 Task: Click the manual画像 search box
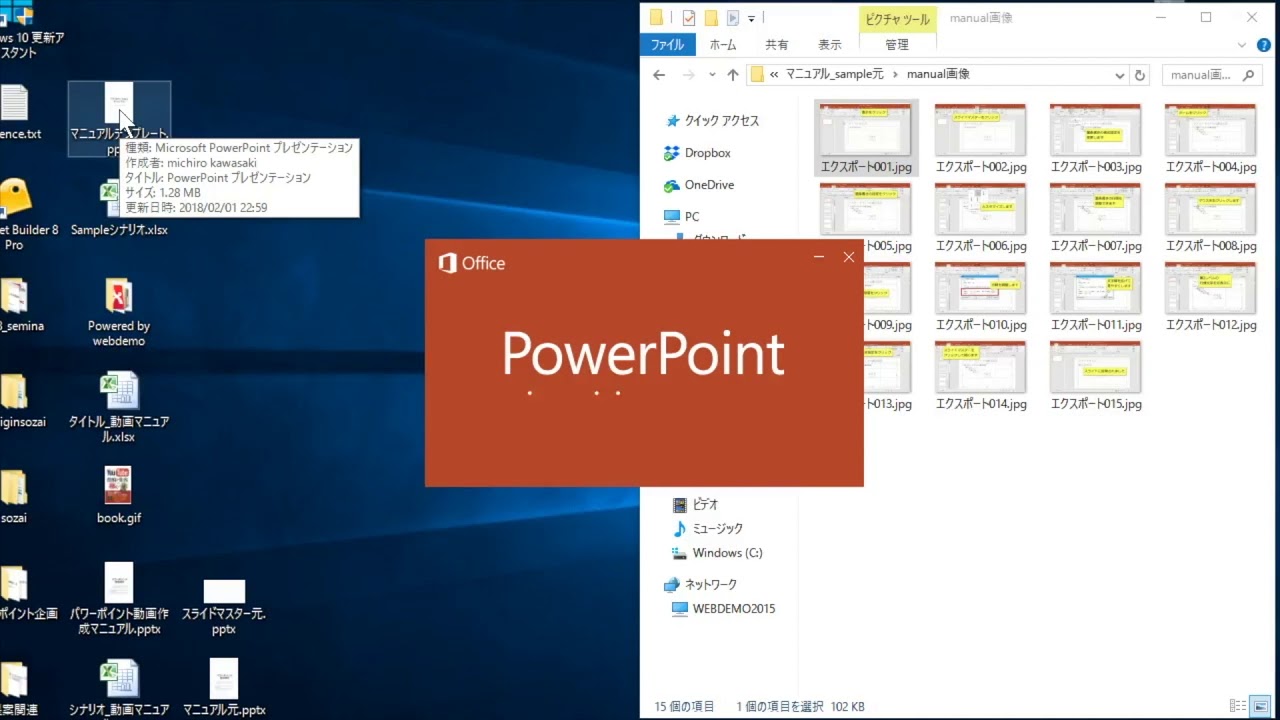(x=1211, y=75)
